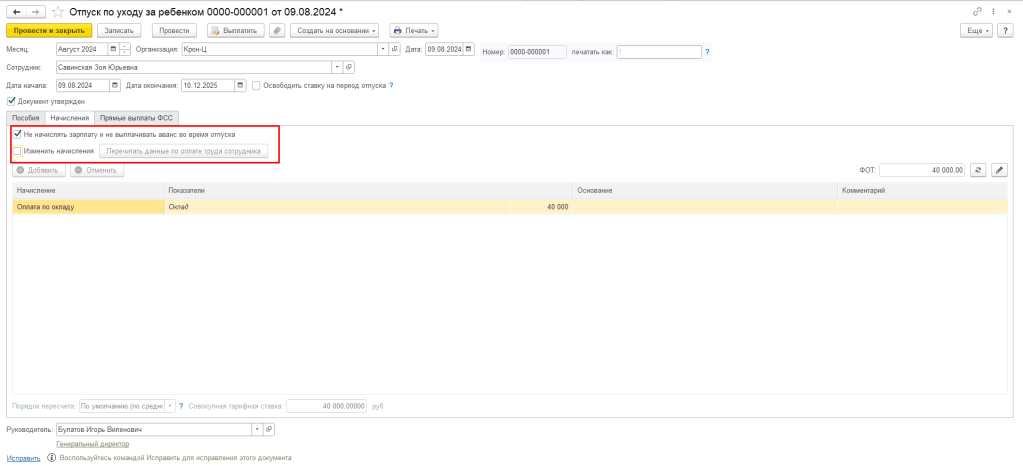Click the Оплата по окладу table row
This screenshot has height=466, width=1023.
[88, 207]
